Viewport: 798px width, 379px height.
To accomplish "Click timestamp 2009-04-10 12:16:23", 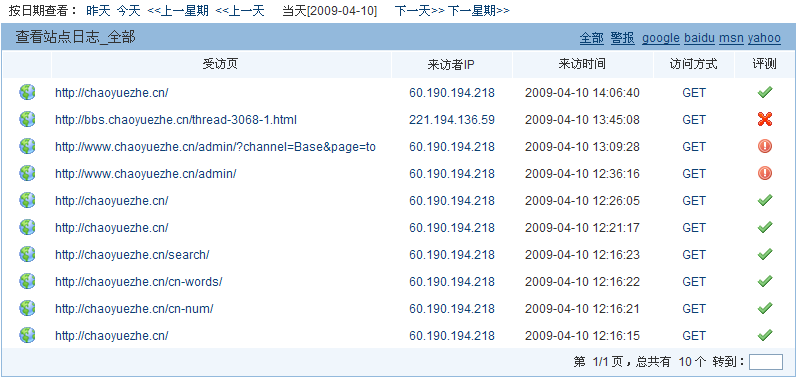I will coord(582,255).
